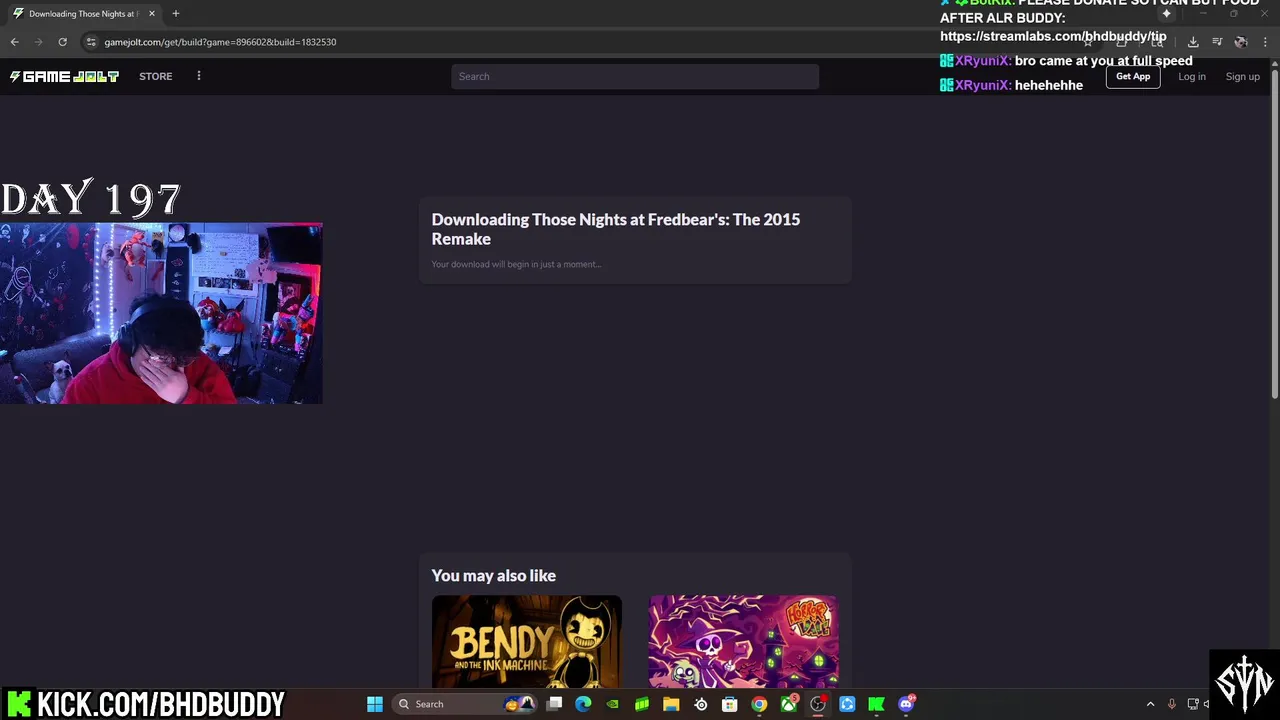Open Discord from the taskbar

click(x=906, y=704)
